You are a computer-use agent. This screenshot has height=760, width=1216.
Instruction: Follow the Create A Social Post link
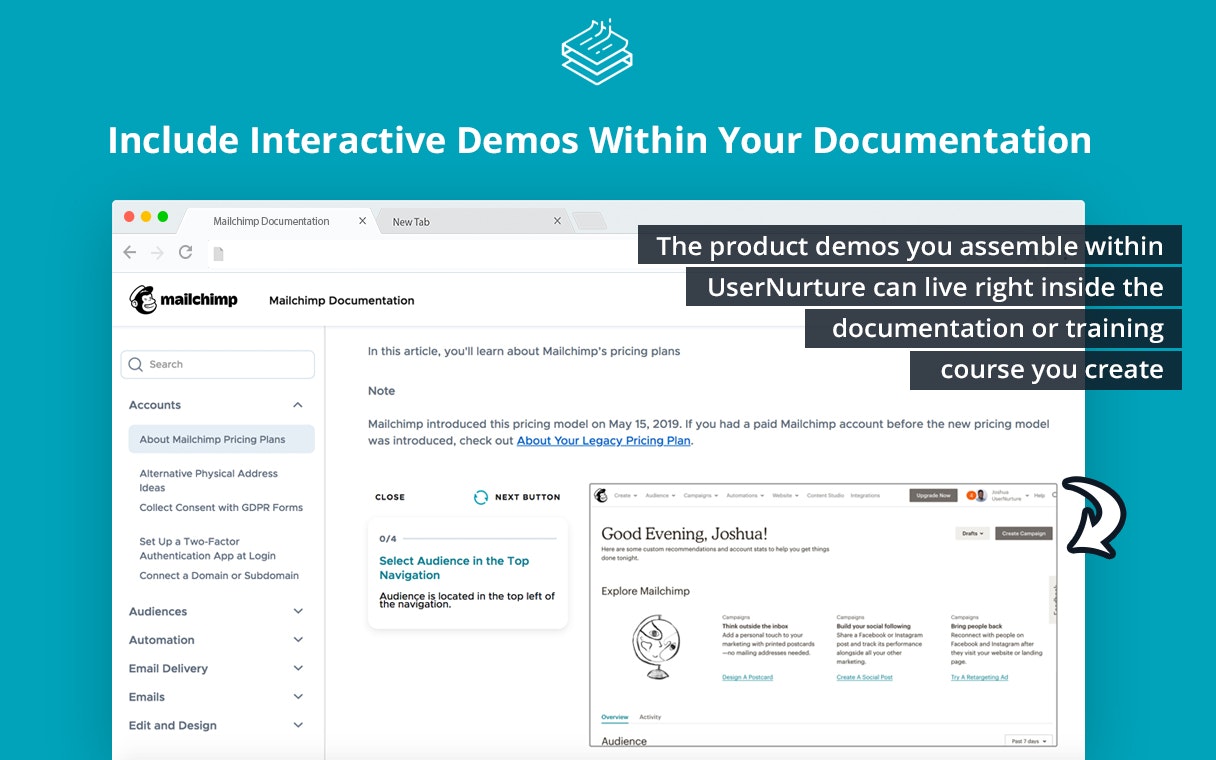pos(864,677)
